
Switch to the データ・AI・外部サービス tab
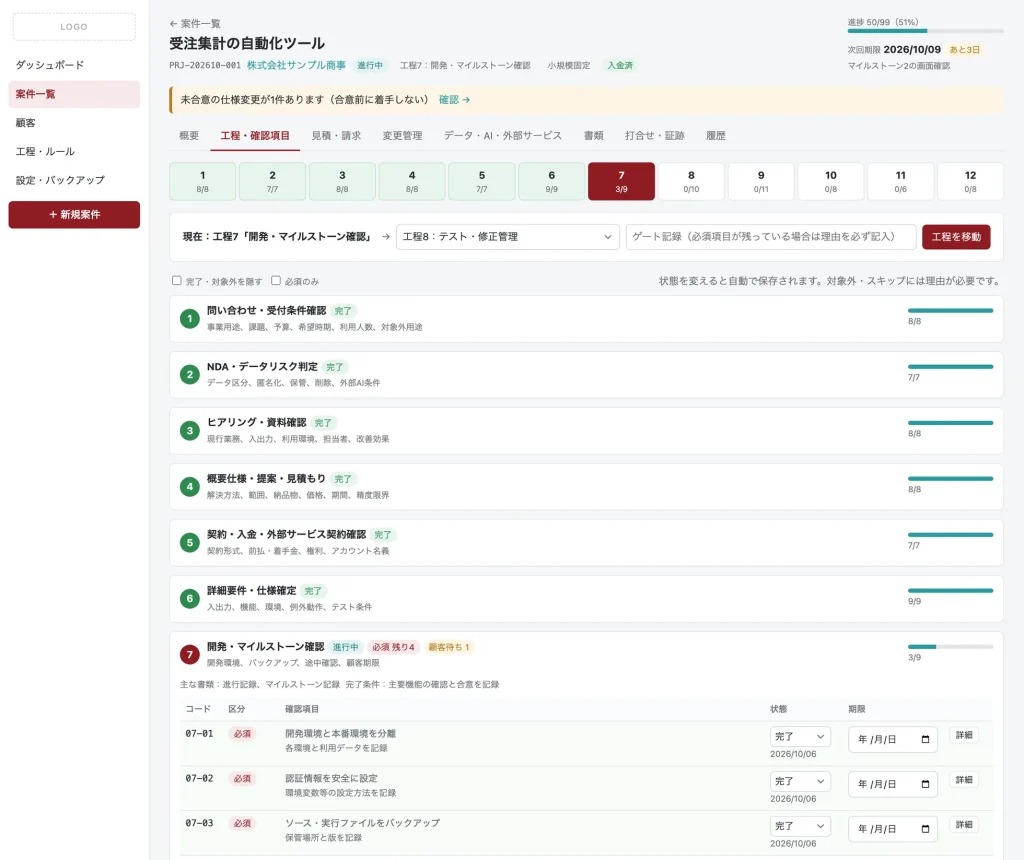pos(502,136)
